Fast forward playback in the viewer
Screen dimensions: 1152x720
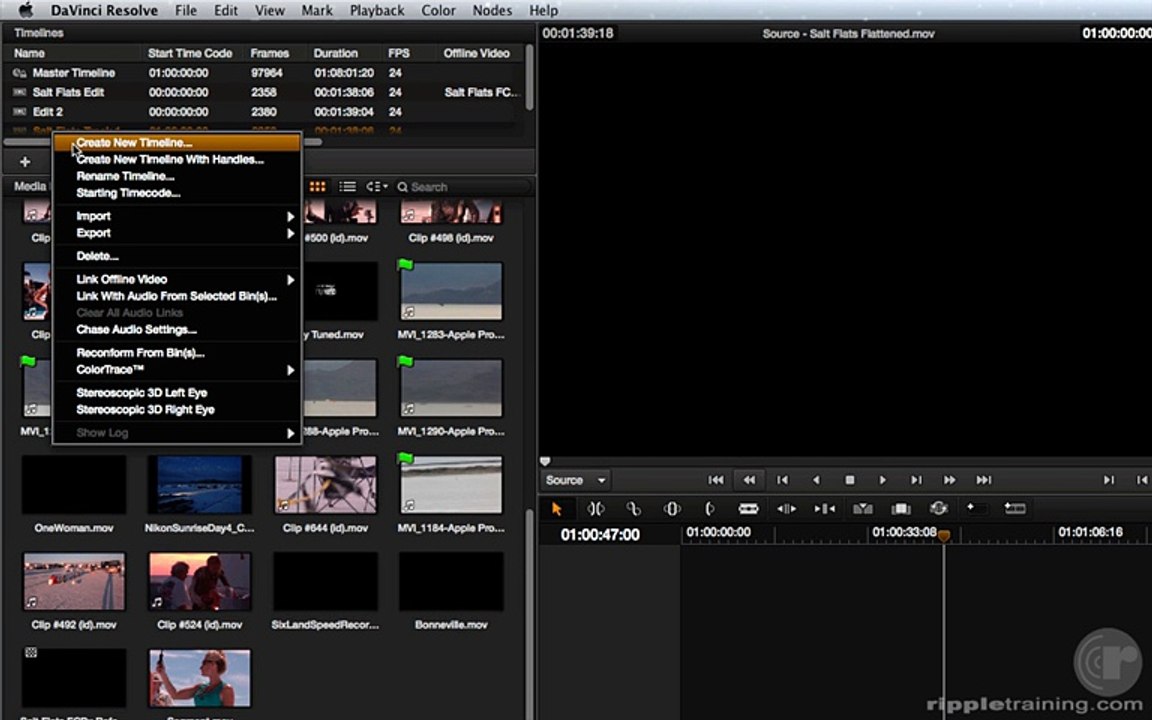[x=949, y=480]
